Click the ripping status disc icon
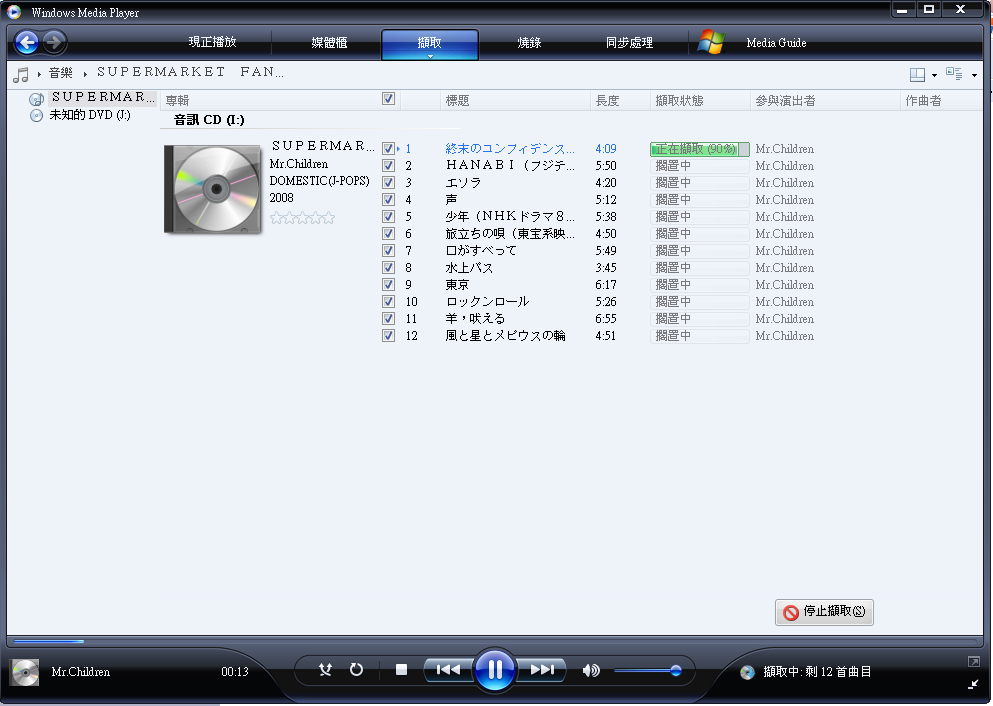993x706 pixels. click(x=747, y=672)
